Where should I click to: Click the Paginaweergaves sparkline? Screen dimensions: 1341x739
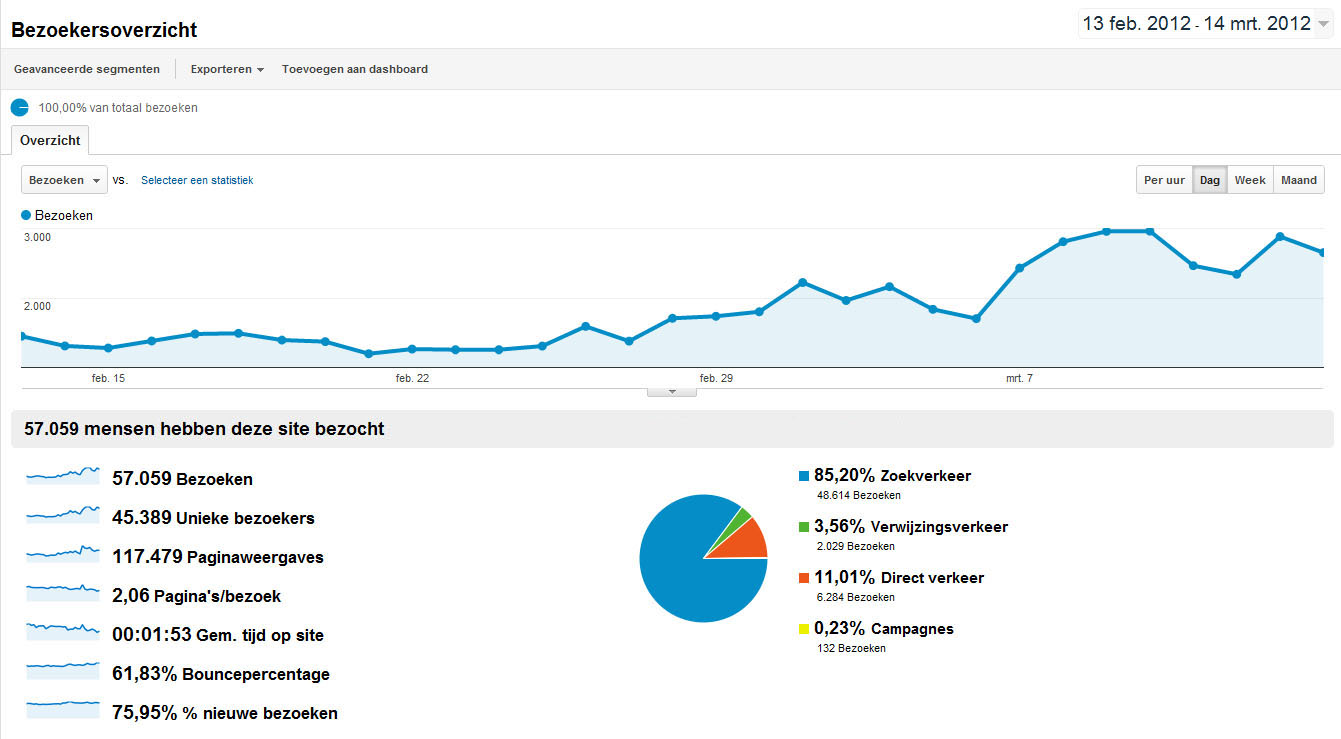[x=63, y=552]
